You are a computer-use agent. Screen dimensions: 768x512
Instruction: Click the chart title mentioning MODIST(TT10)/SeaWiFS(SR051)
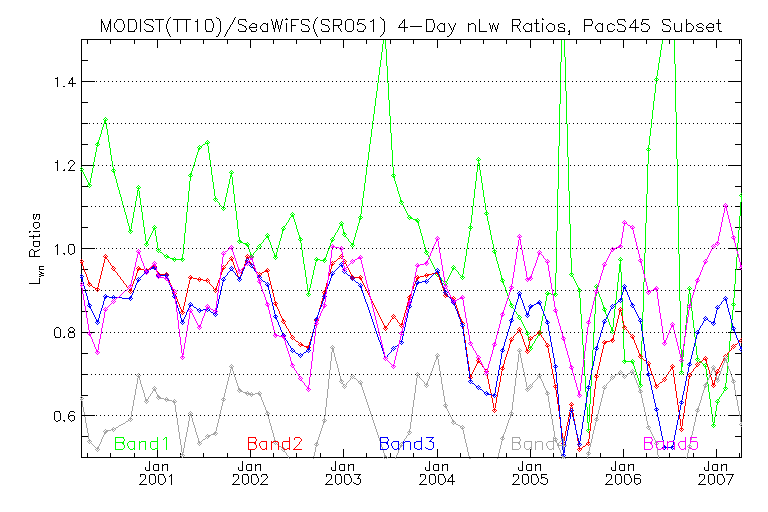[411, 25]
